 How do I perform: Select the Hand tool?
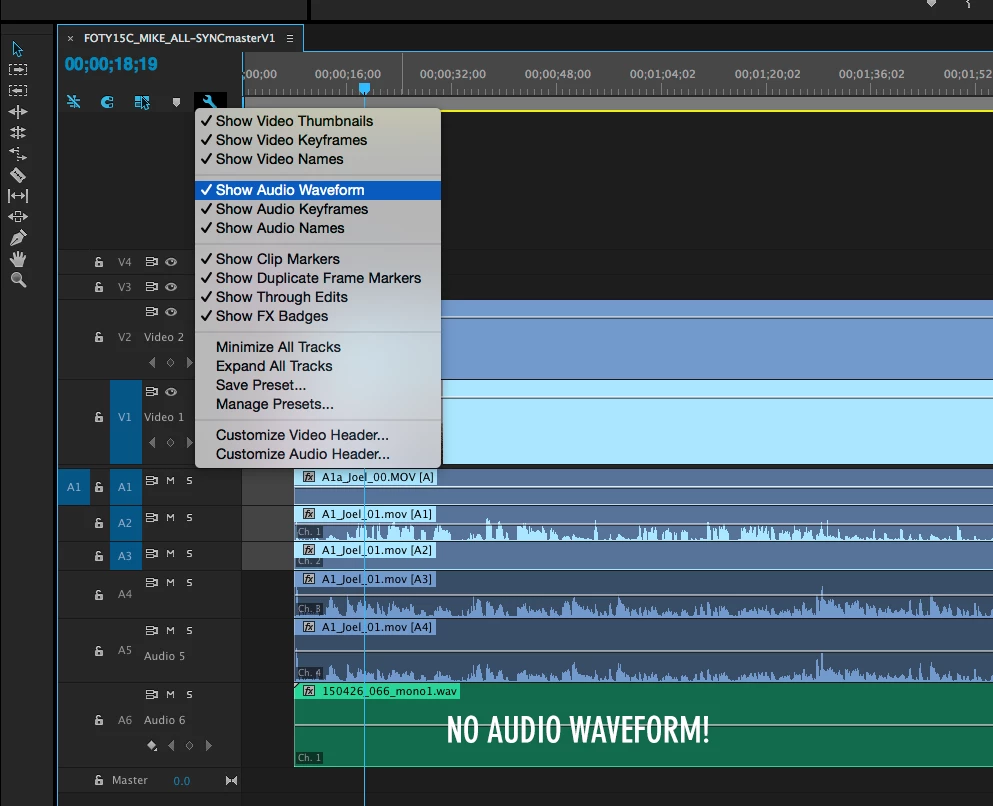[x=18, y=259]
